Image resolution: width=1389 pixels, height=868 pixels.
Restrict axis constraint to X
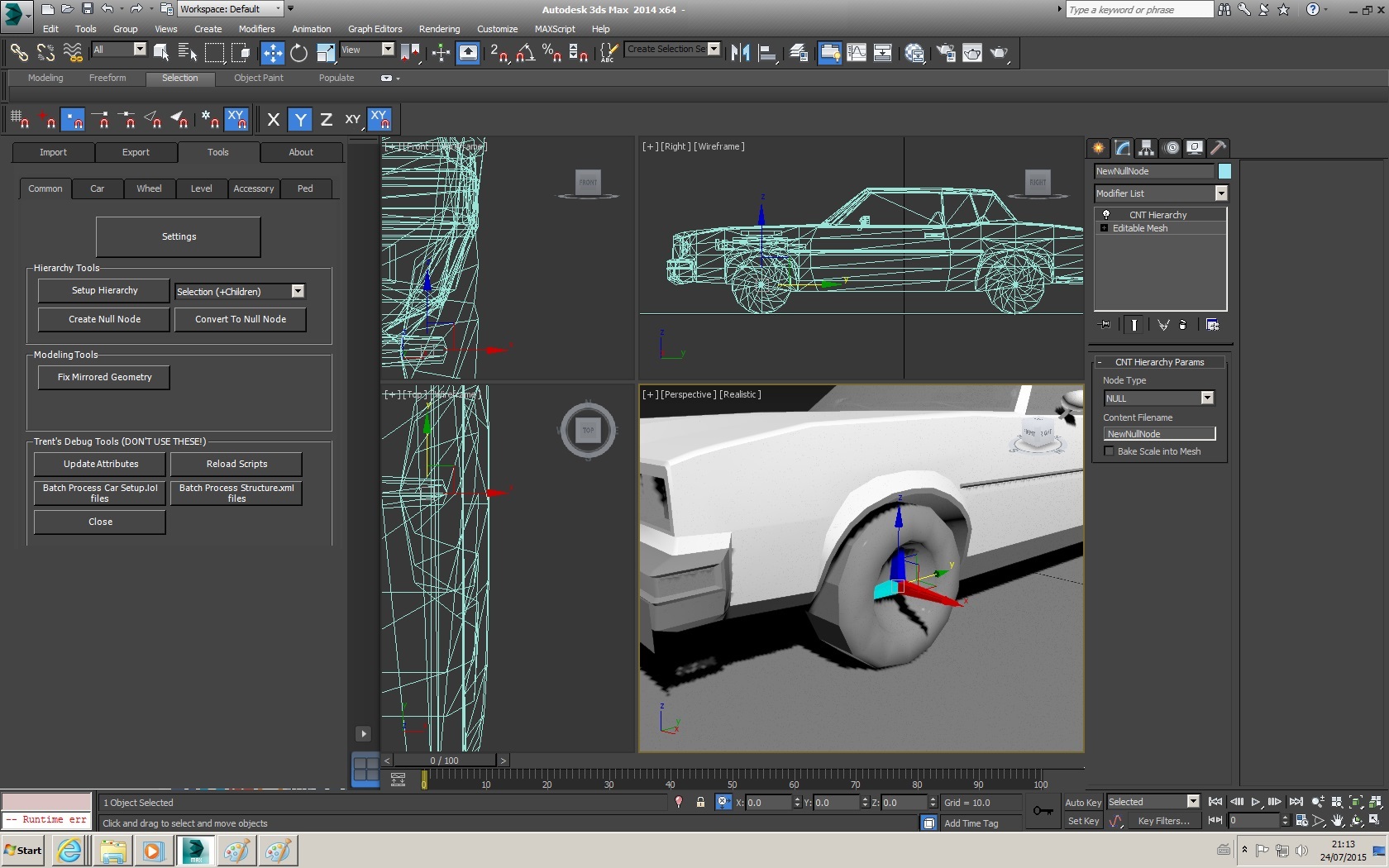274,120
